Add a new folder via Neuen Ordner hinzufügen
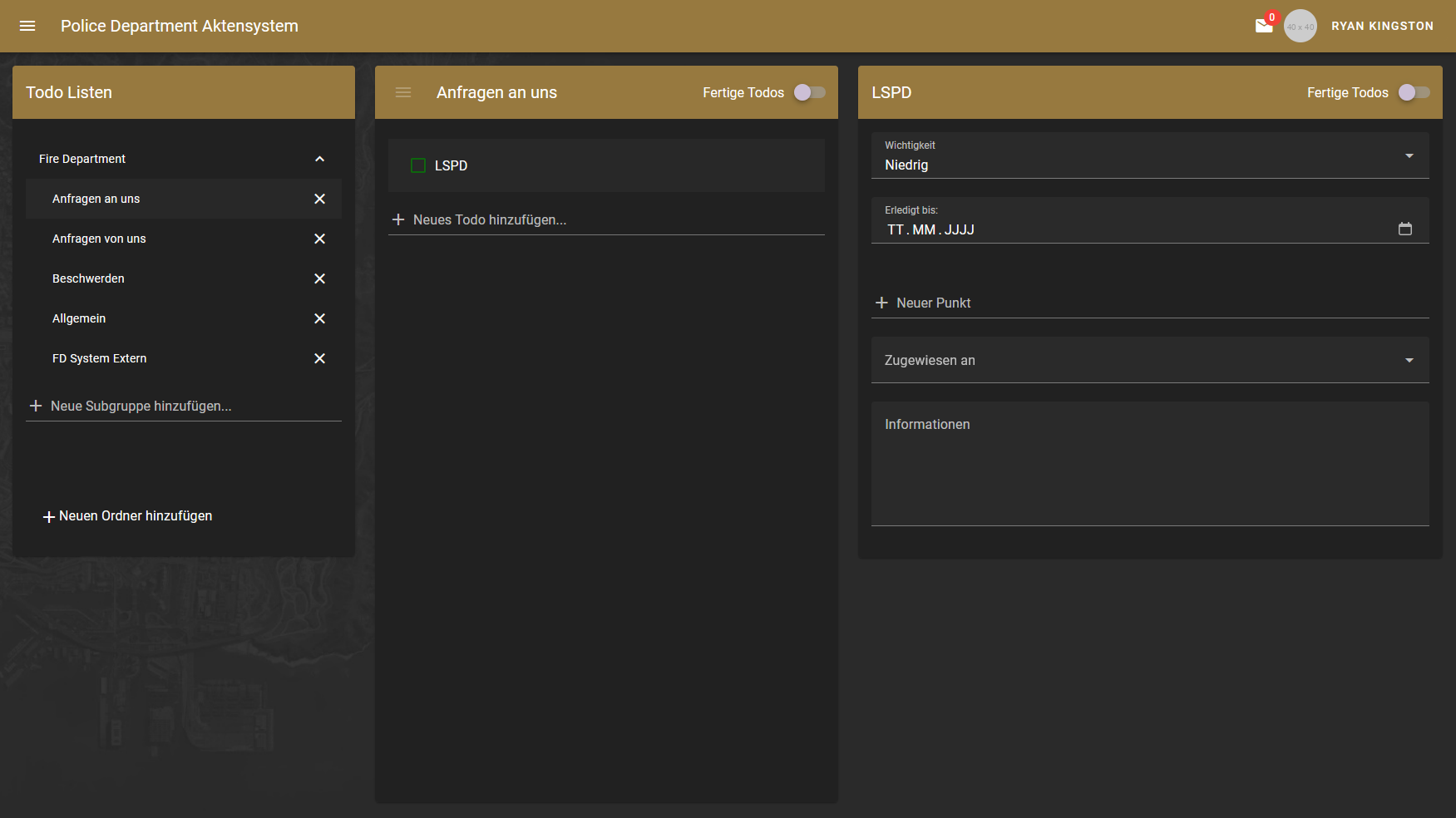Screen dimensions: 1456x818 pos(127,516)
